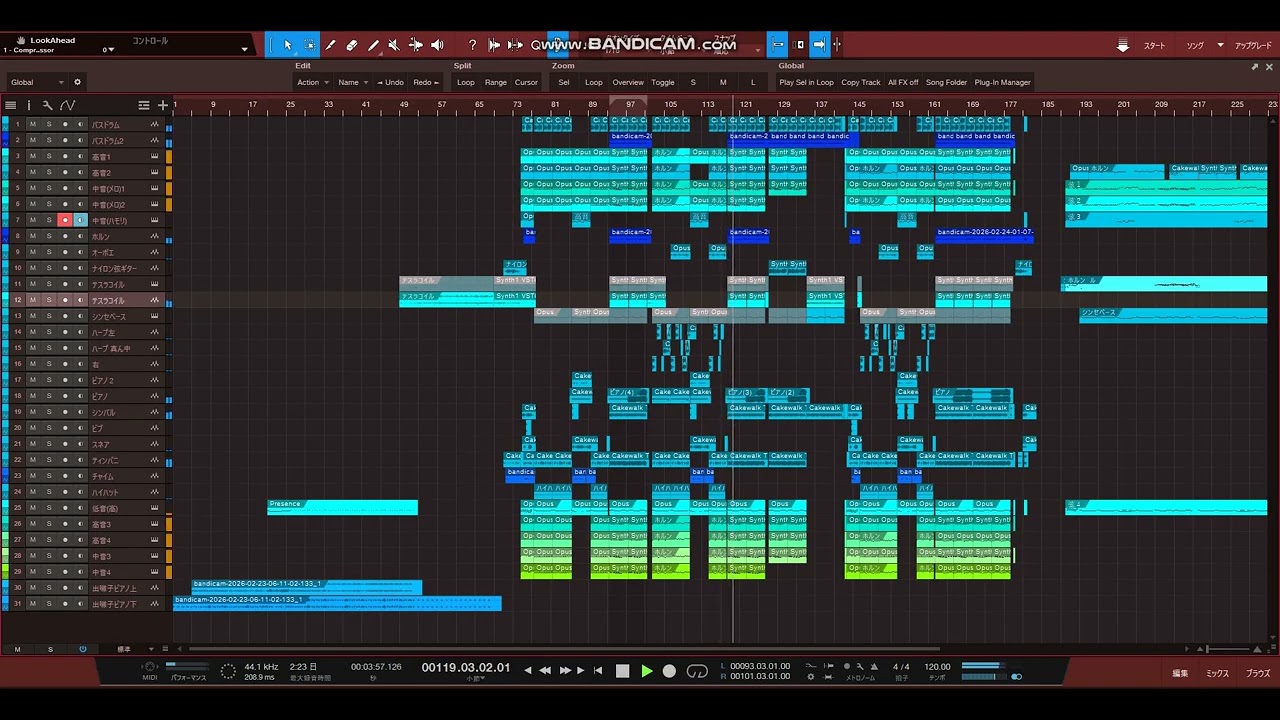The height and width of the screenshot is (720, 1280).
Task: Open the Global macro page dropdown
Action: 38,82
